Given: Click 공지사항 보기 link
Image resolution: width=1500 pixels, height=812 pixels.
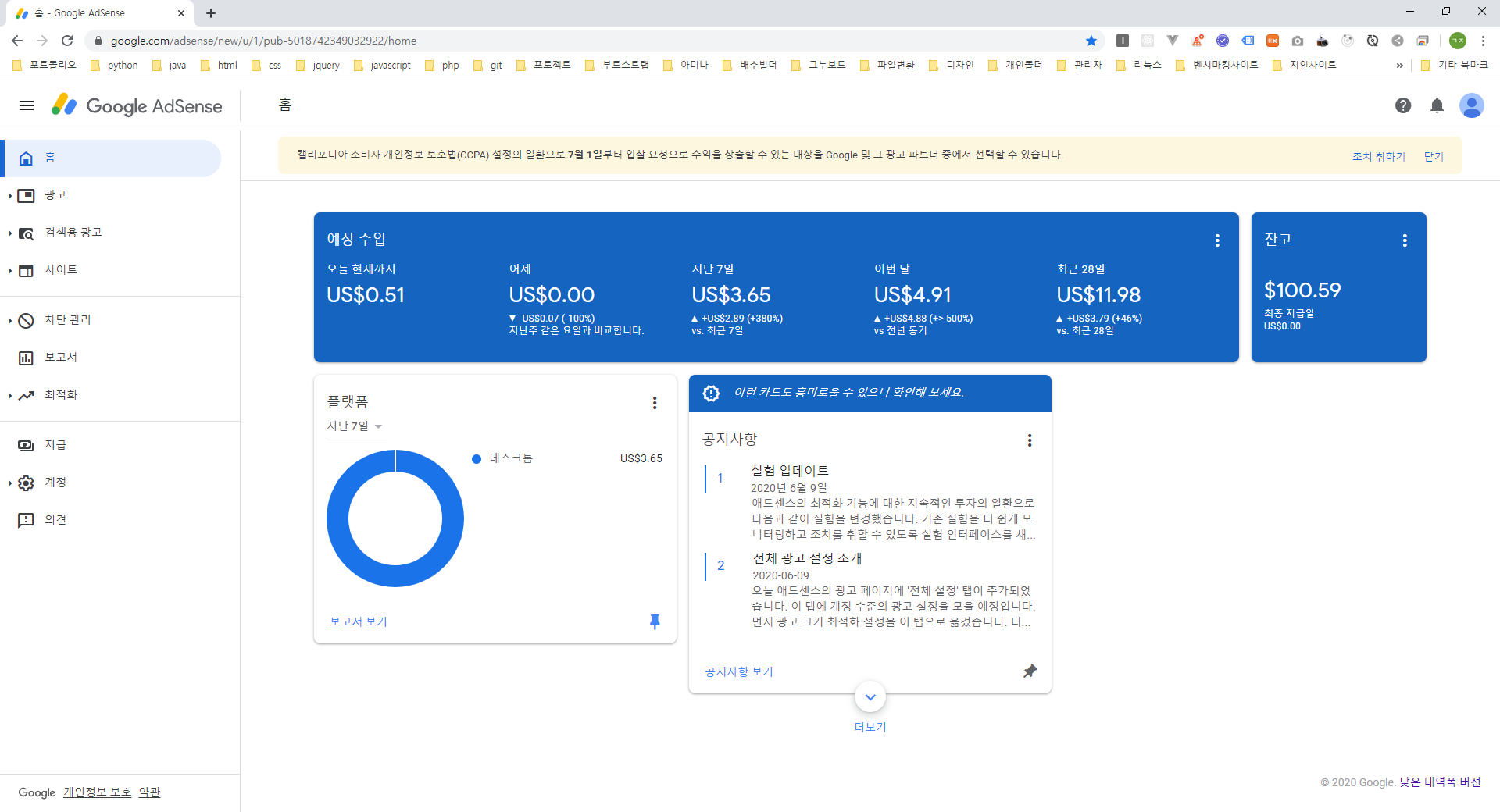Looking at the screenshot, I should 738,671.
